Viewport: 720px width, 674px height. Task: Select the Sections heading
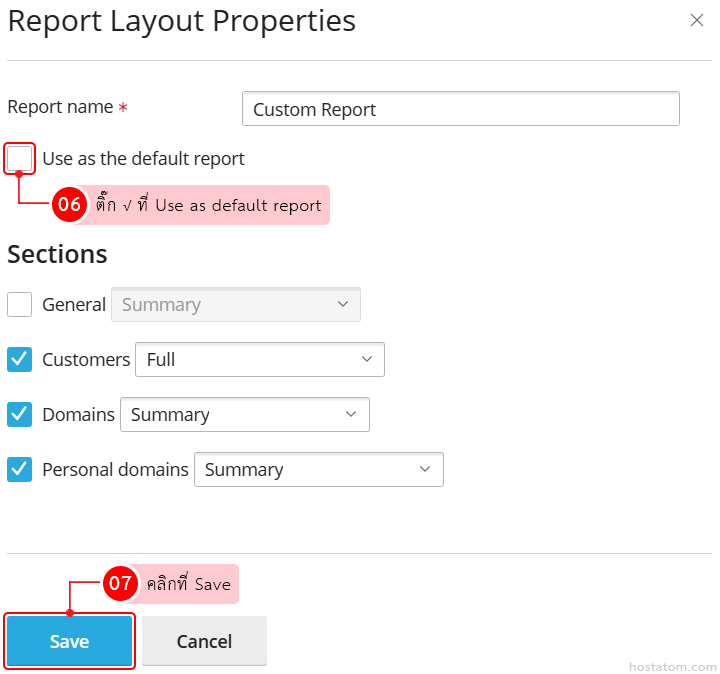click(x=57, y=254)
